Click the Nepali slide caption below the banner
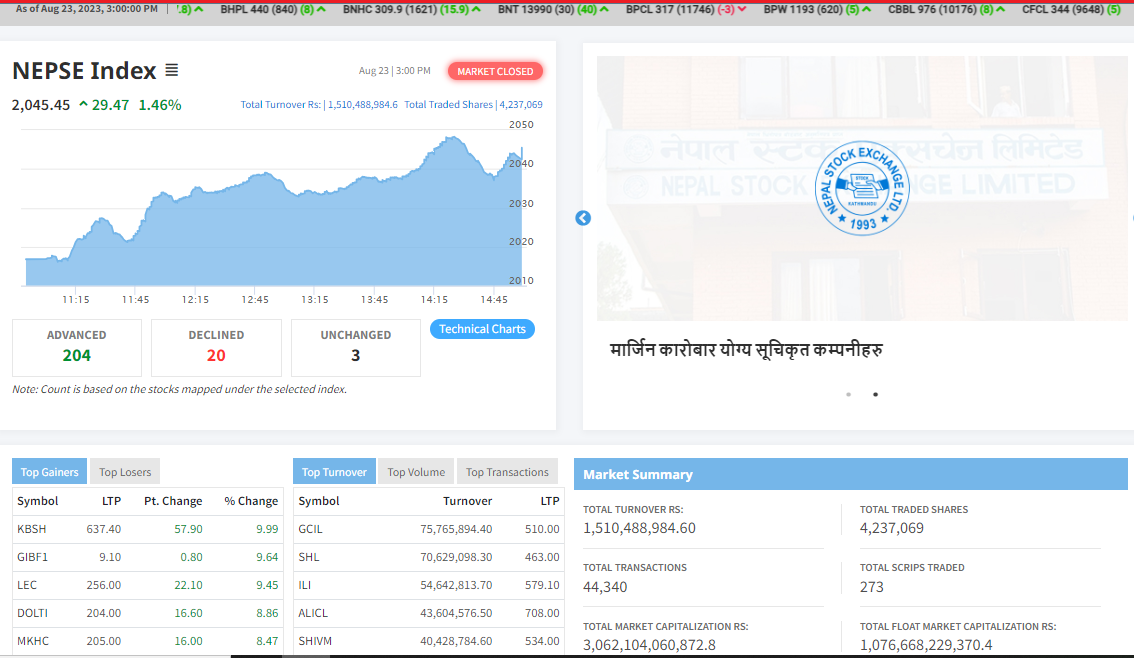 tap(746, 350)
